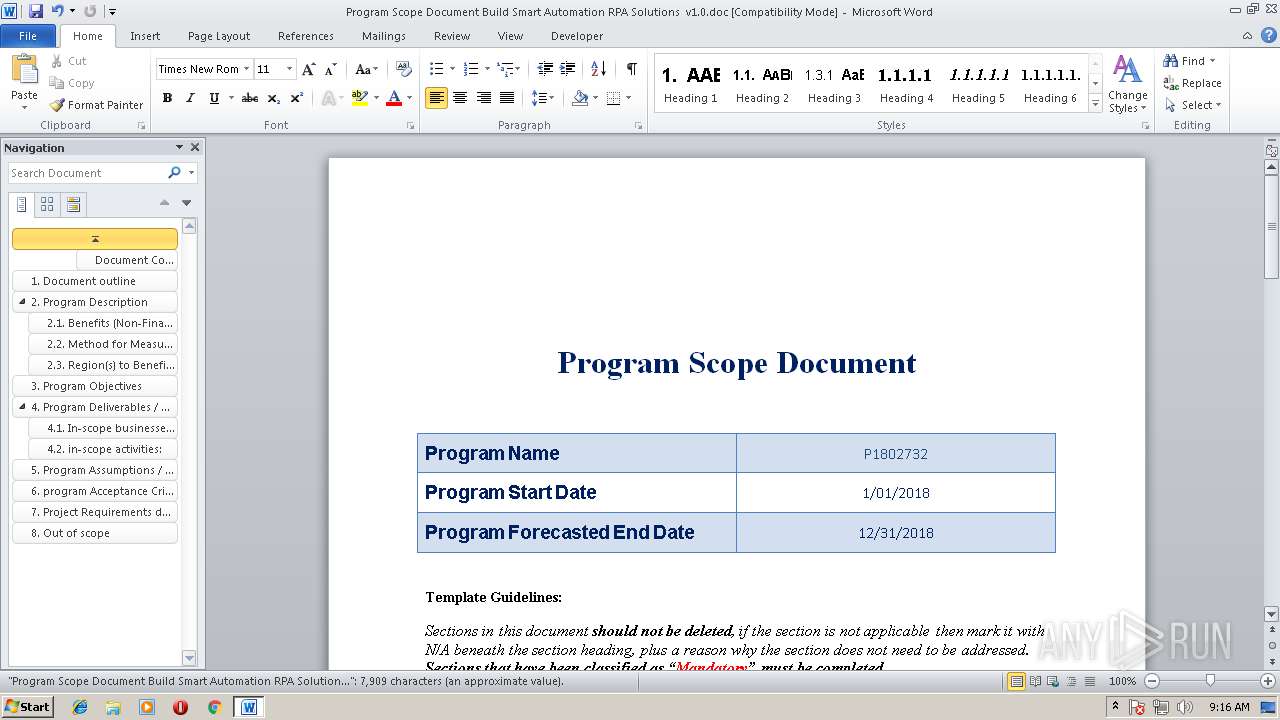Jump to 8. Out of scope heading
Image resolution: width=1280 pixels, height=720 pixels.
coord(95,533)
